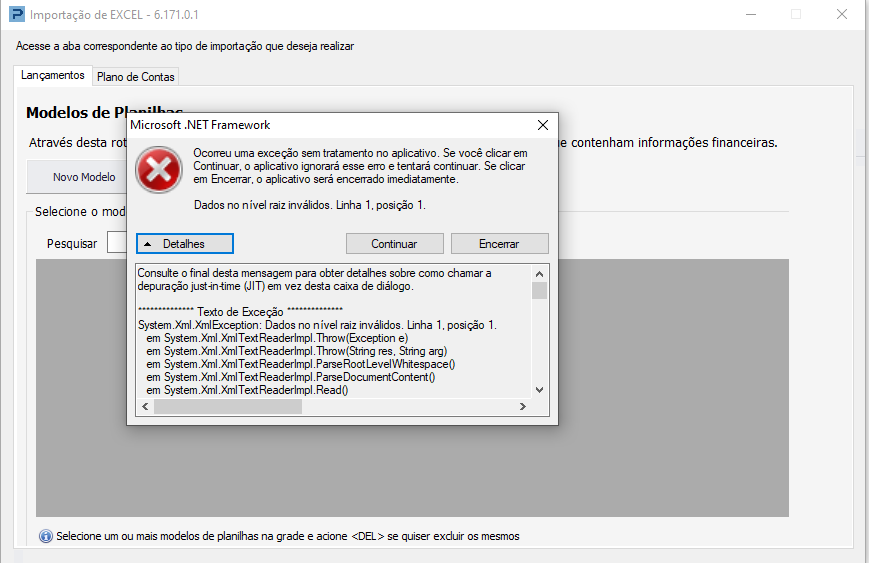Viewport: 869px width, 563px height.
Task: Click the 'Texto de Exceção' header line
Action: pos(240,311)
